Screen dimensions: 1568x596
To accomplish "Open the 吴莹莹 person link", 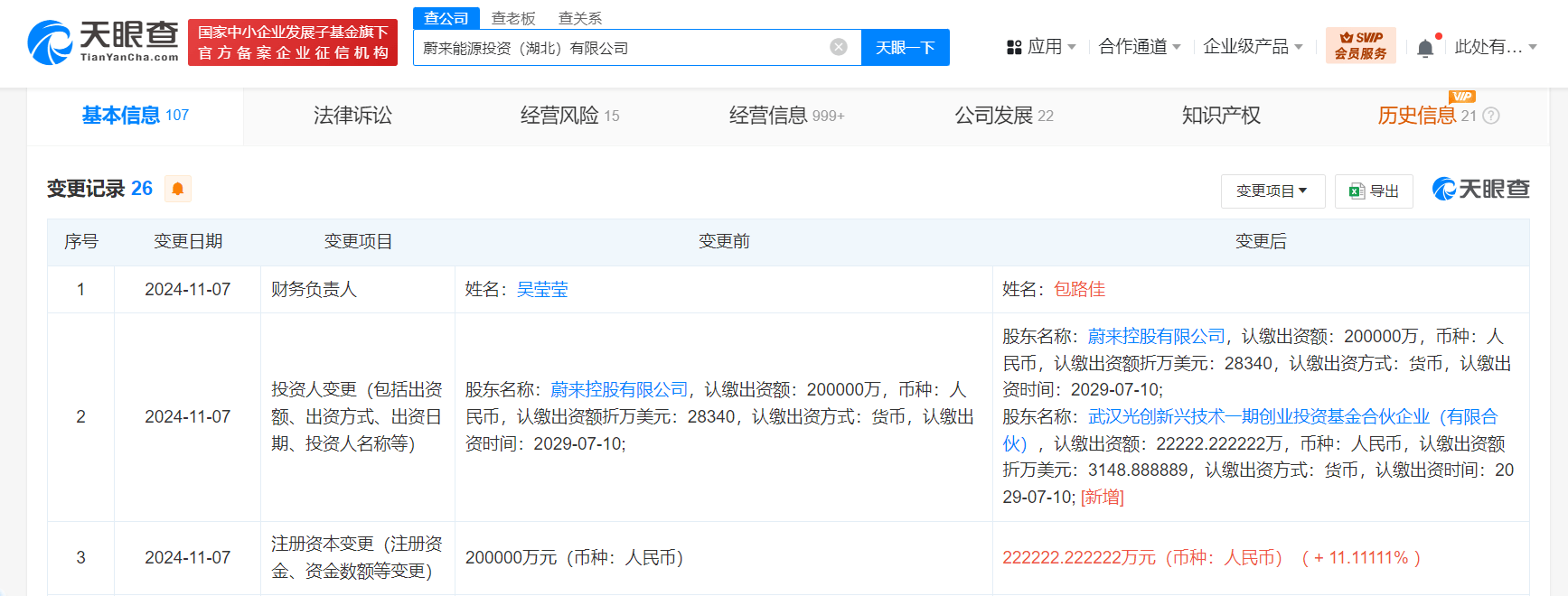I will (542, 289).
